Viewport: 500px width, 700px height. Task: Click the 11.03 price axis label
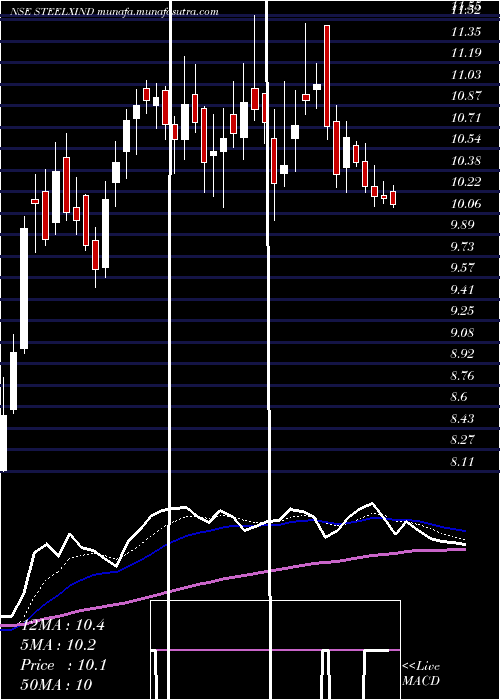click(466, 75)
